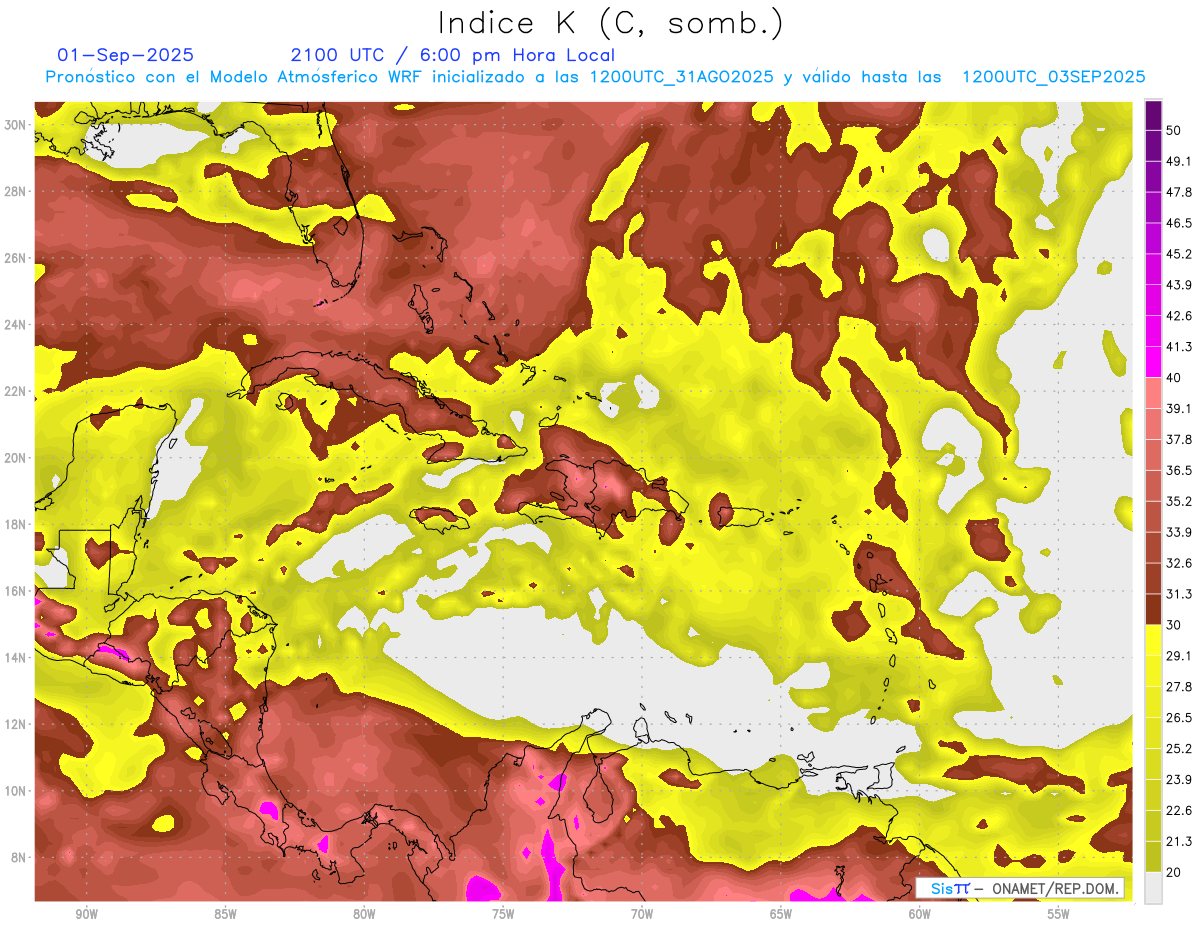The width and height of the screenshot is (1200, 927).
Task: Click the colorbar value 33.9 label
Action: pos(1179,532)
